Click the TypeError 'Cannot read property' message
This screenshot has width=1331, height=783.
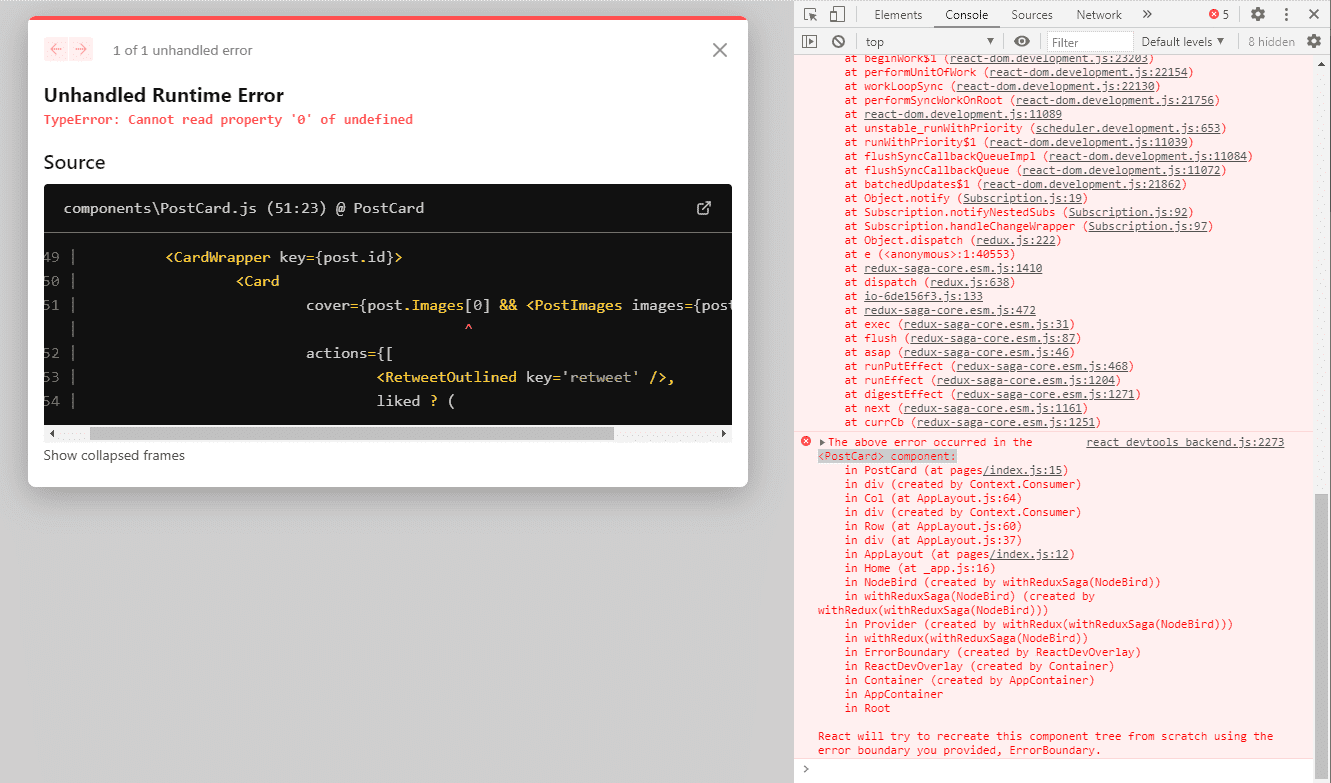tap(228, 120)
